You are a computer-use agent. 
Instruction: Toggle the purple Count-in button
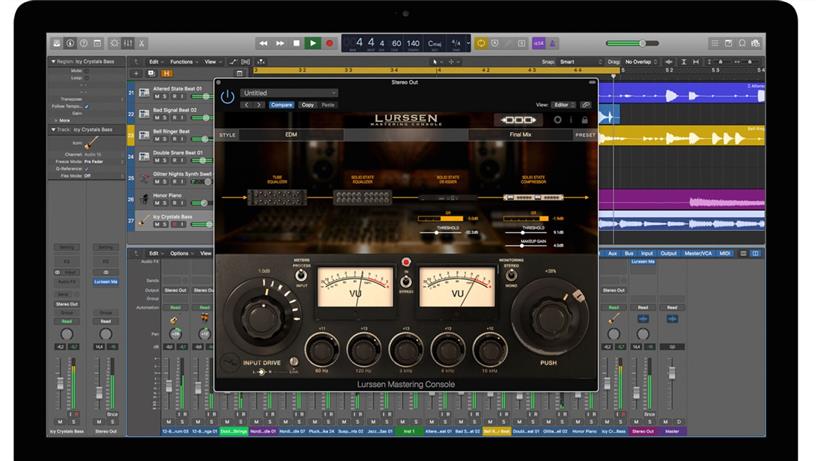(x=539, y=43)
